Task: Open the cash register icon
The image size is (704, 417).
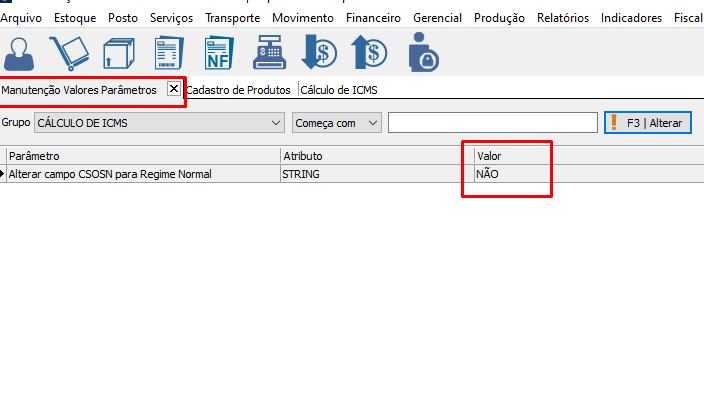Action: 268,53
